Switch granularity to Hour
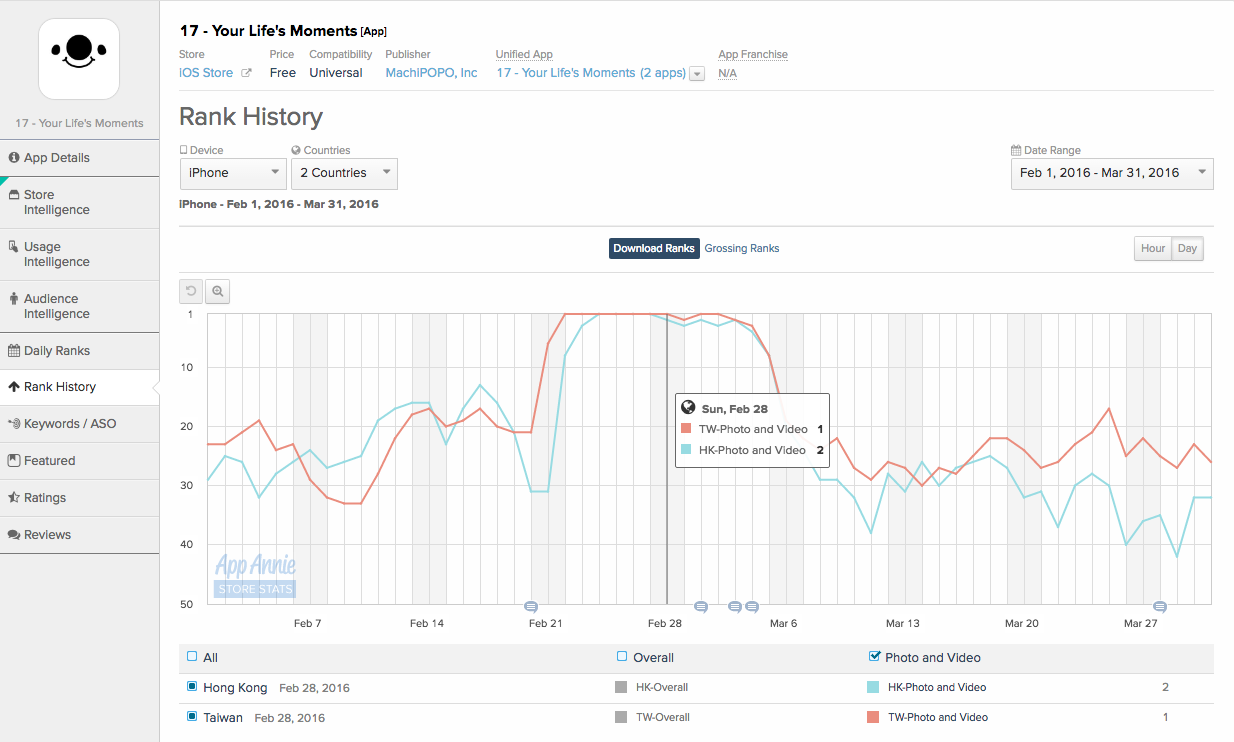The height and width of the screenshot is (742, 1234). [1153, 248]
